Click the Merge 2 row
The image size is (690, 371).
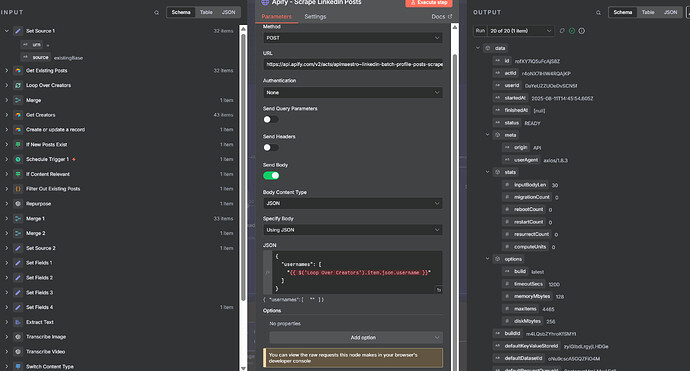point(119,233)
